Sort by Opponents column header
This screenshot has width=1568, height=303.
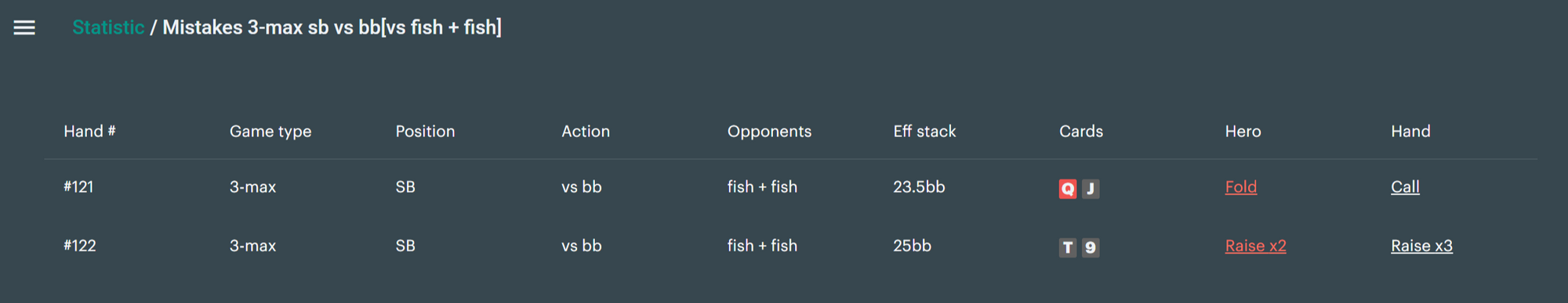(x=769, y=132)
